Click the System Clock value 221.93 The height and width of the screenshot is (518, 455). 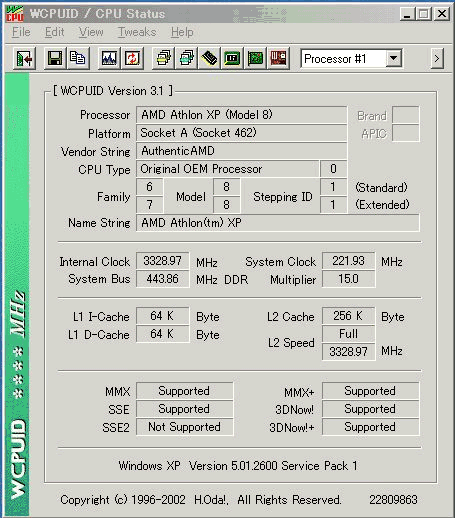pos(348,261)
